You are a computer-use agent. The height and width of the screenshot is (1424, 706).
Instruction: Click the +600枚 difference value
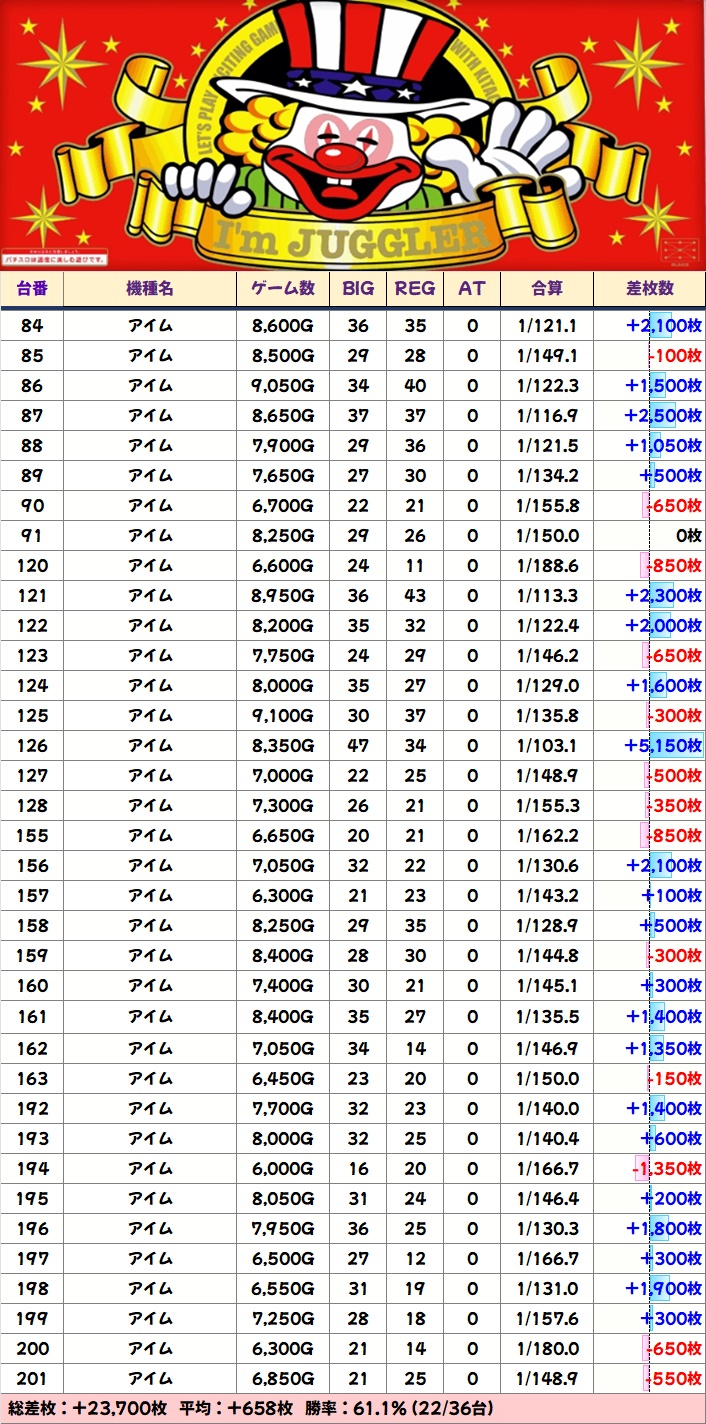coord(672,1138)
